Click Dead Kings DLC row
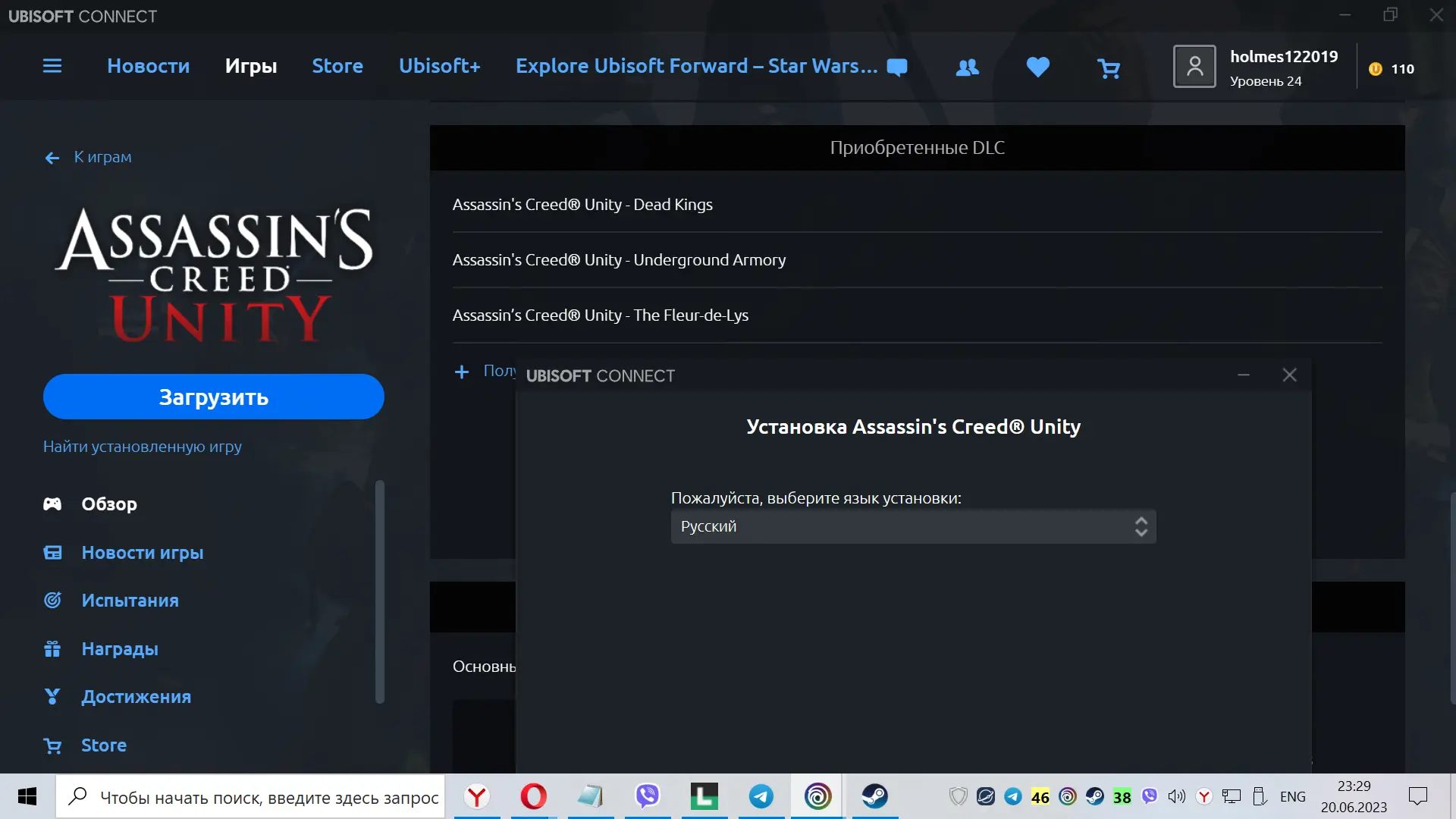The height and width of the screenshot is (819, 1456). click(x=917, y=205)
